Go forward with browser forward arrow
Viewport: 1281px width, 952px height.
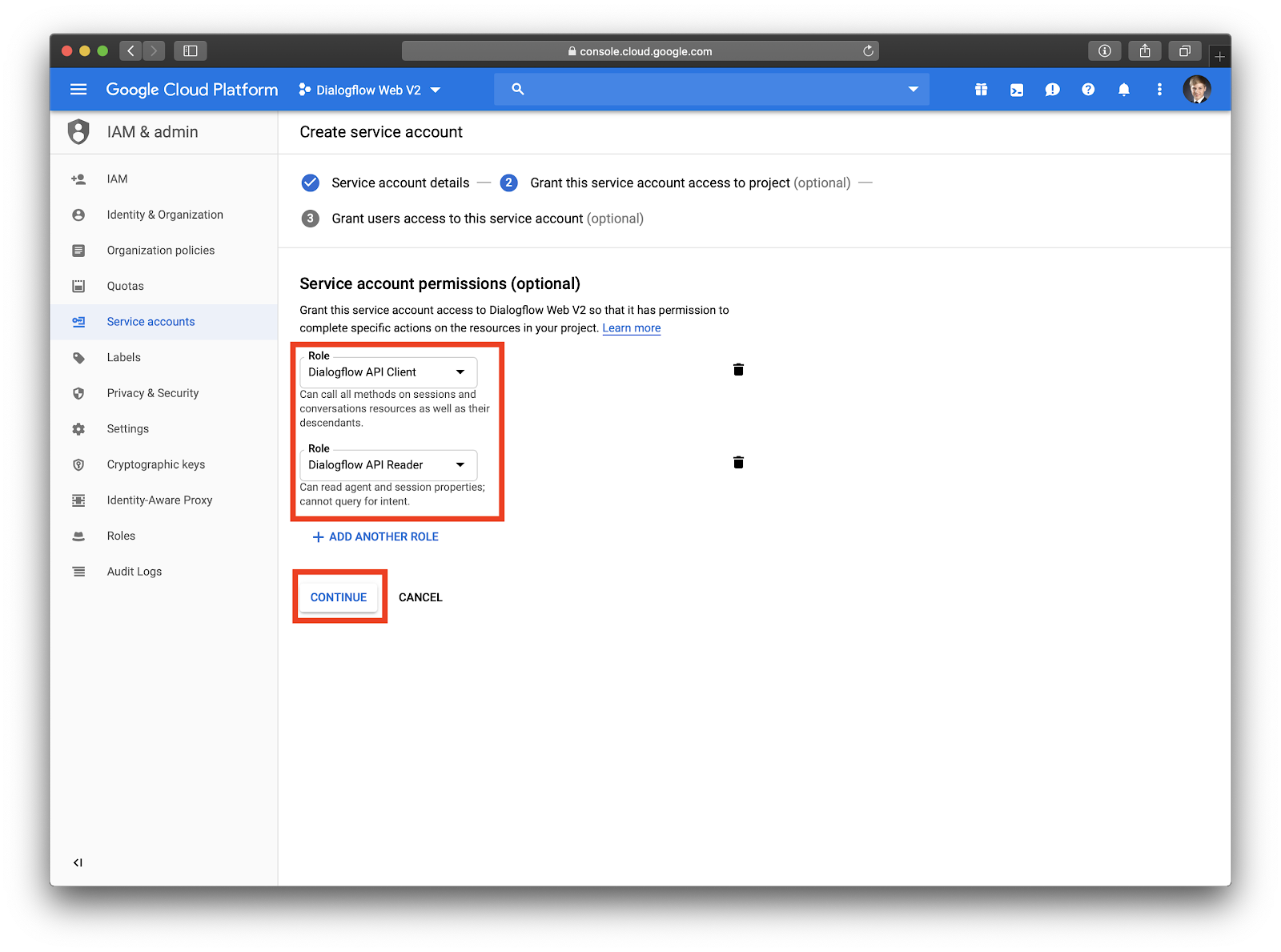click(x=154, y=50)
